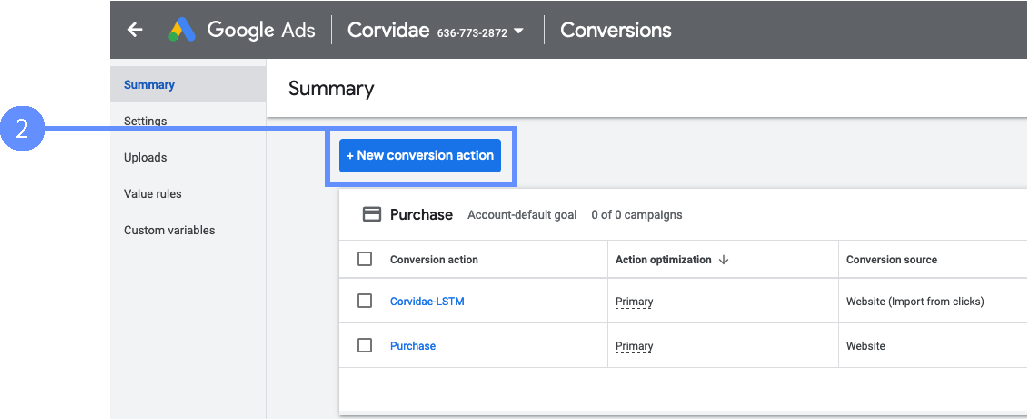
Task: Click Primary status for Corvidae LSTM
Action: pos(634,302)
